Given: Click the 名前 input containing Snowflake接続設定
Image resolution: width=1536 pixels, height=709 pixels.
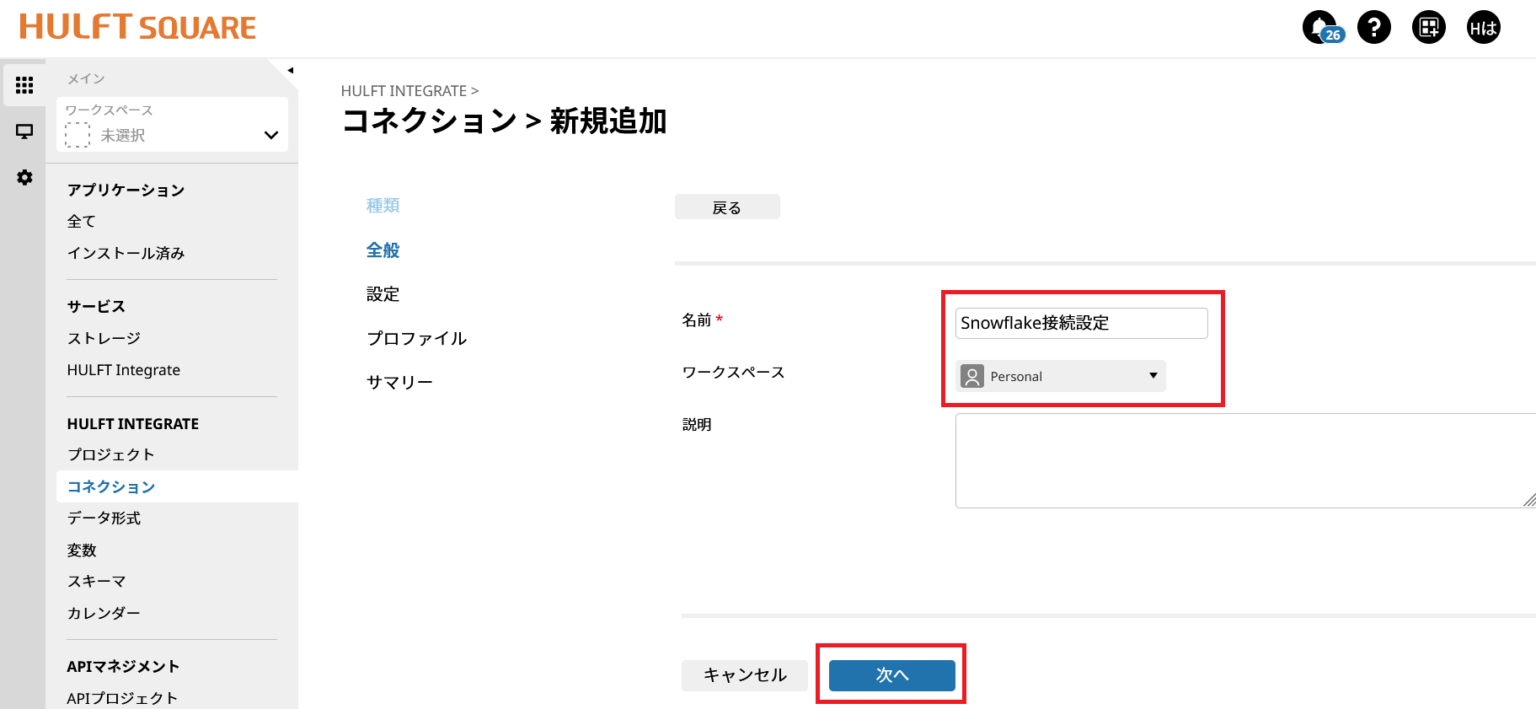Looking at the screenshot, I should click(x=1081, y=322).
